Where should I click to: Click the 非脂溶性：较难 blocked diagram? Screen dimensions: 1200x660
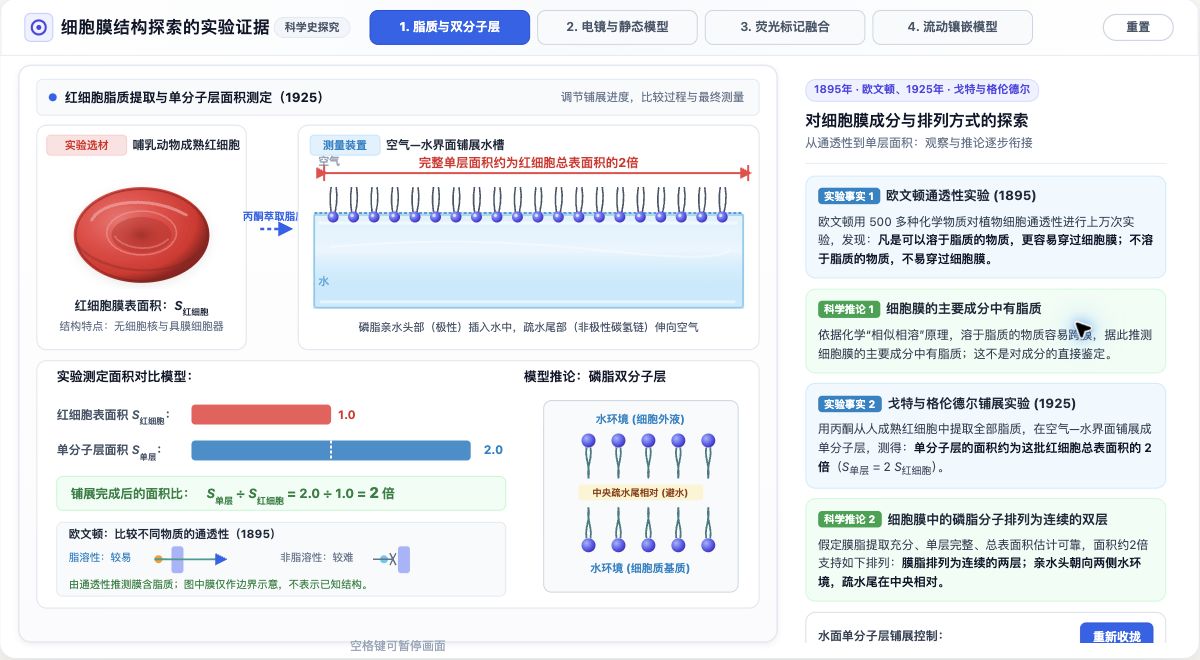pyautogui.click(x=392, y=559)
